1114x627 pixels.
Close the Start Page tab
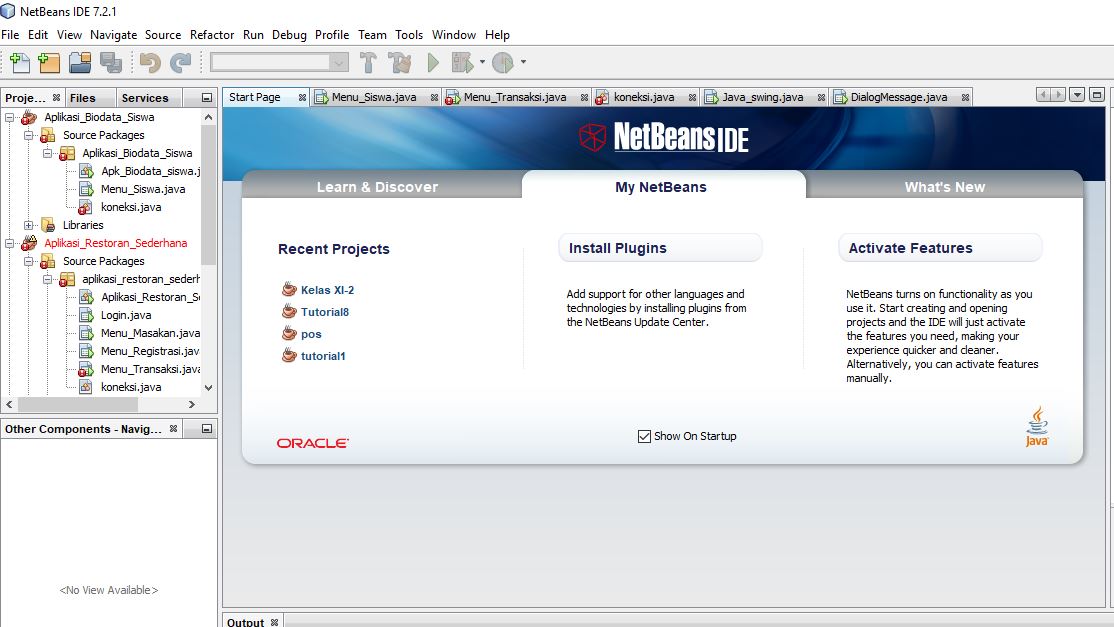tap(302, 97)
